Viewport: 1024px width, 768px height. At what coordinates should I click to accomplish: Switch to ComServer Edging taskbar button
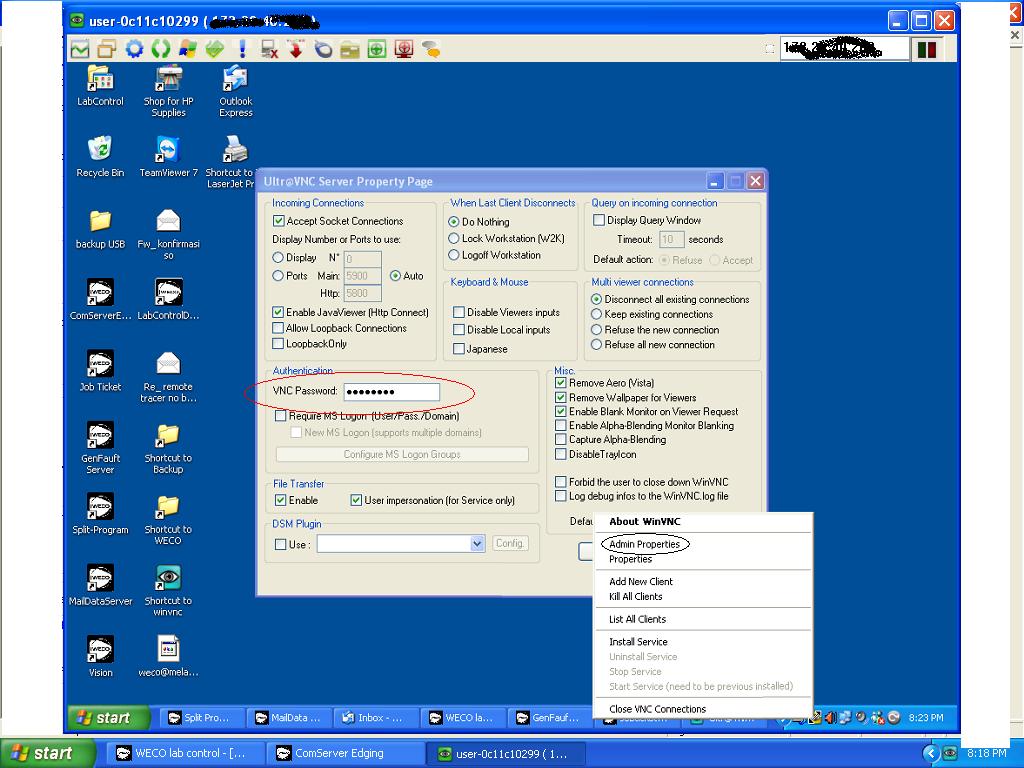click(345, 754)
